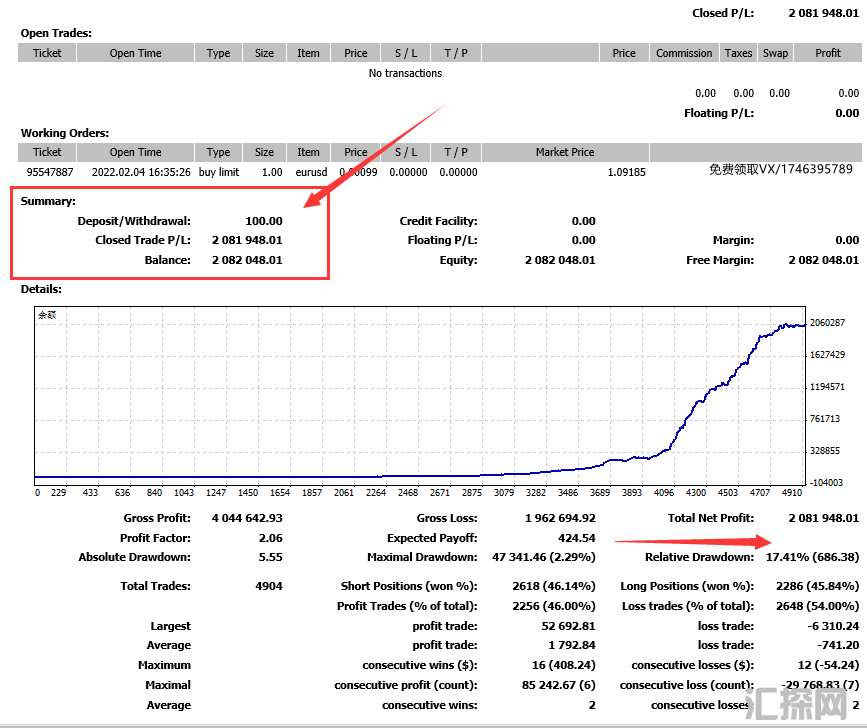Click the 'Closed P/L:' label at top
The image size is (867, 728).
point(723,13)
